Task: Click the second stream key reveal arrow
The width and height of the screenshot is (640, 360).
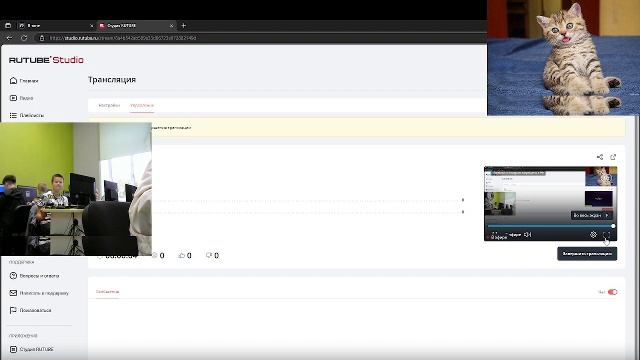Action: pyautogui.click(x=463, y=212)
